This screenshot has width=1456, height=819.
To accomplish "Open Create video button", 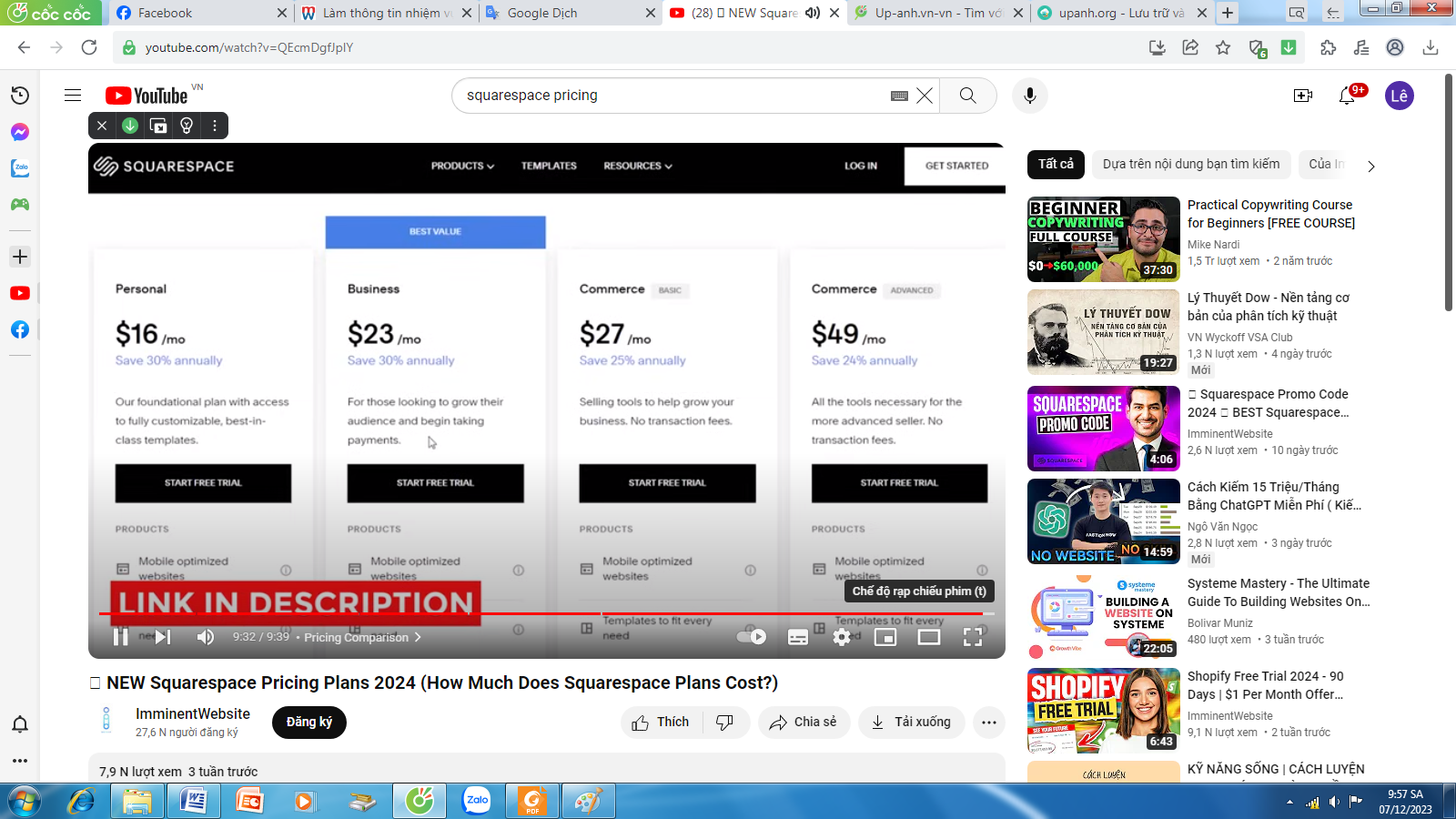I will (1302, 96).
